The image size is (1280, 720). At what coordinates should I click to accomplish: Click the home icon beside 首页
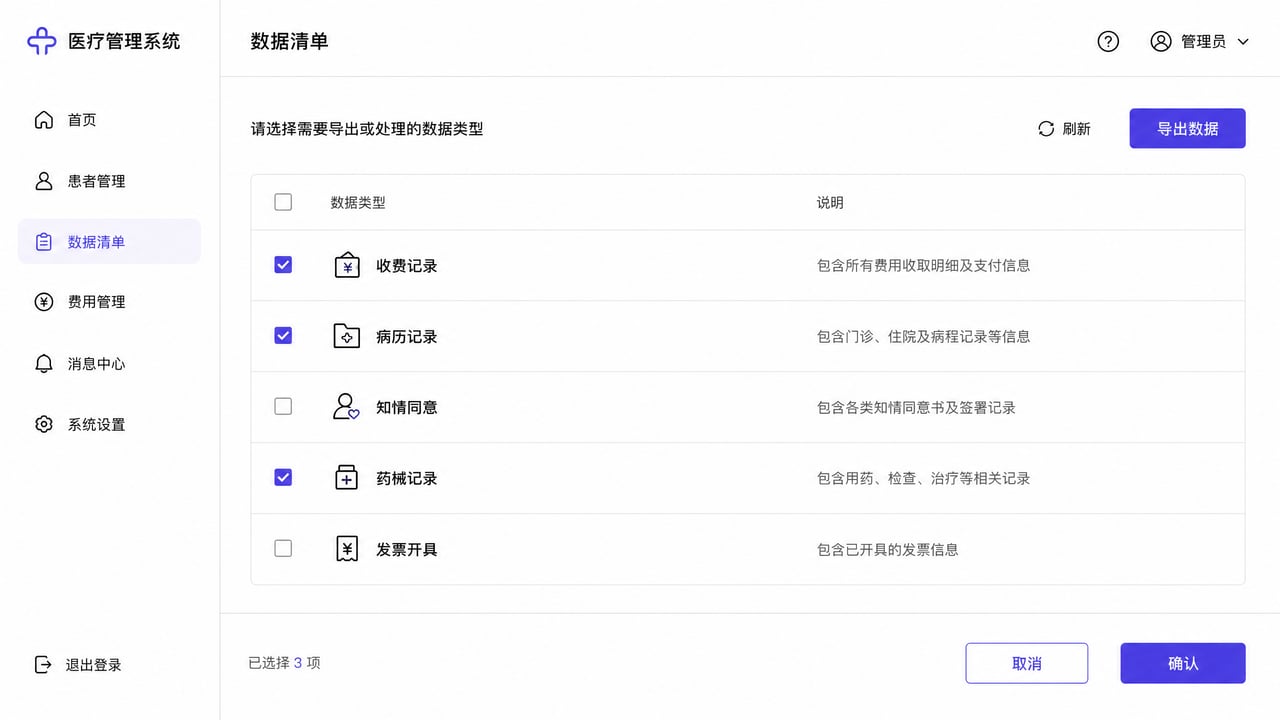tap(44, 120)
